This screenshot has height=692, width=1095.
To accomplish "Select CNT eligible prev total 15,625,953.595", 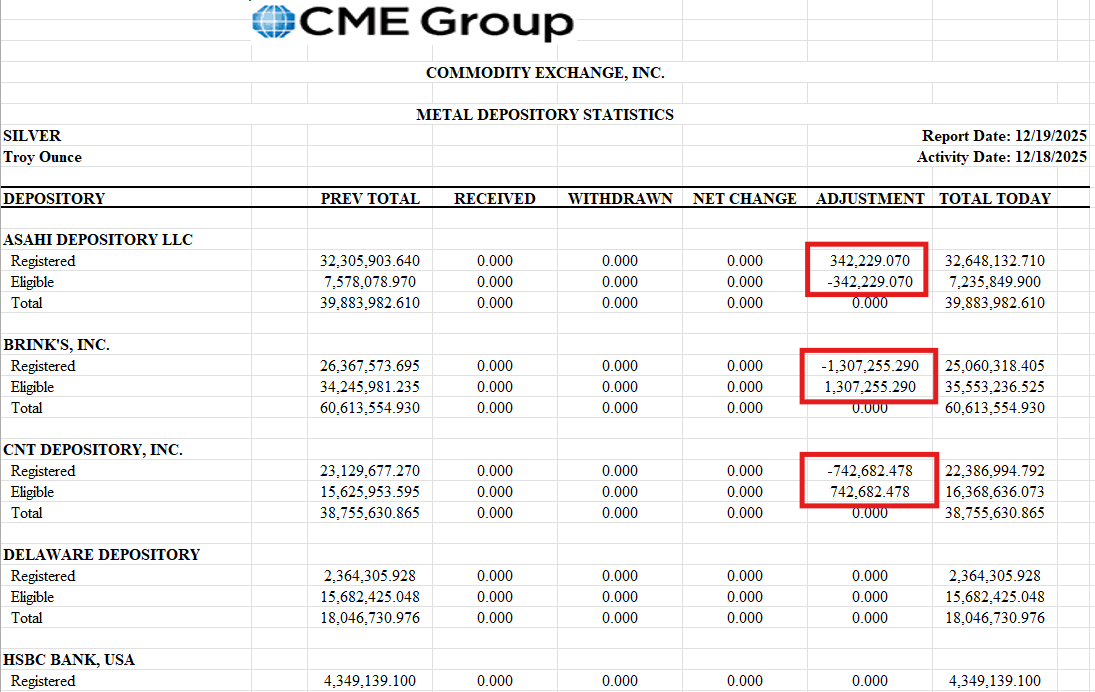I will click(x=370, y=492).
